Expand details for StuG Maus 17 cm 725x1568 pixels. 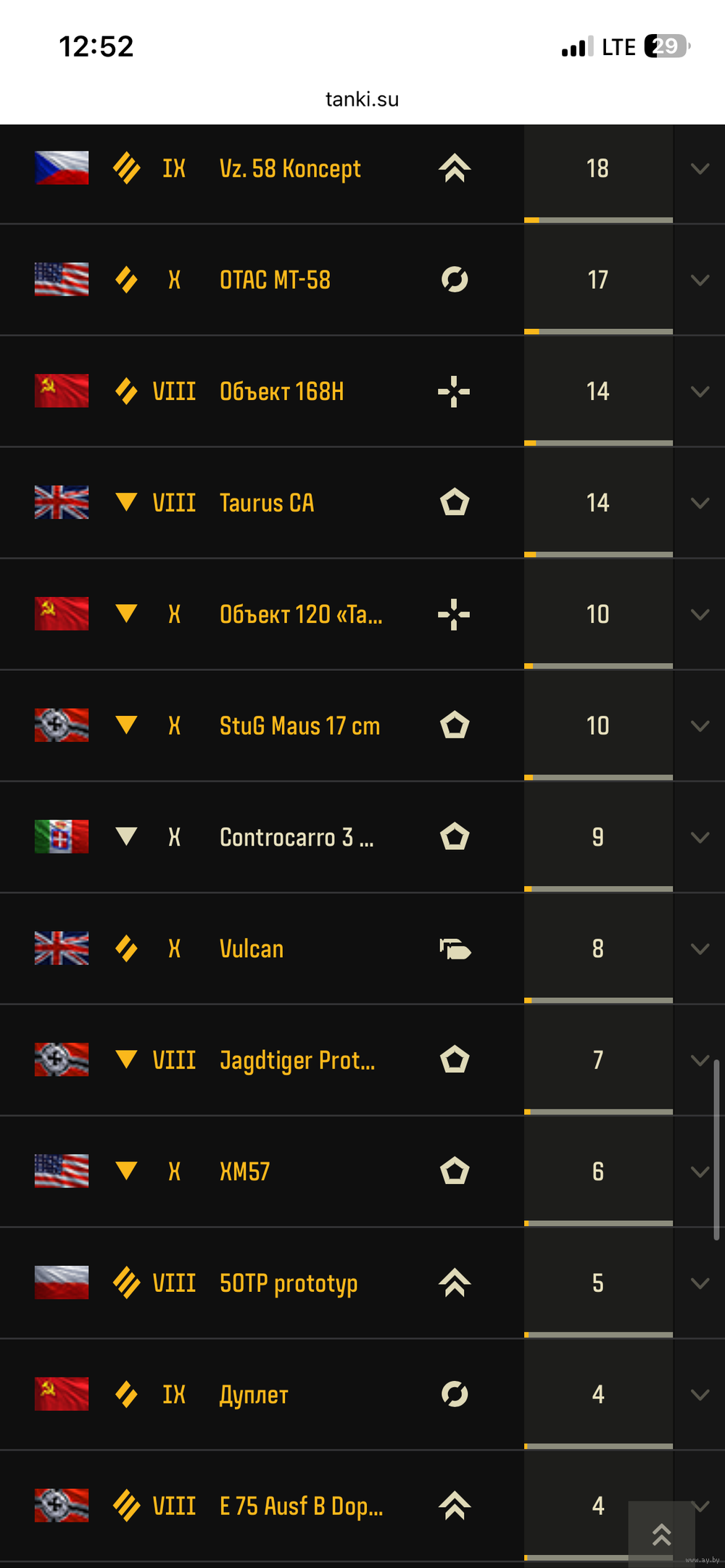pos(700,726)
